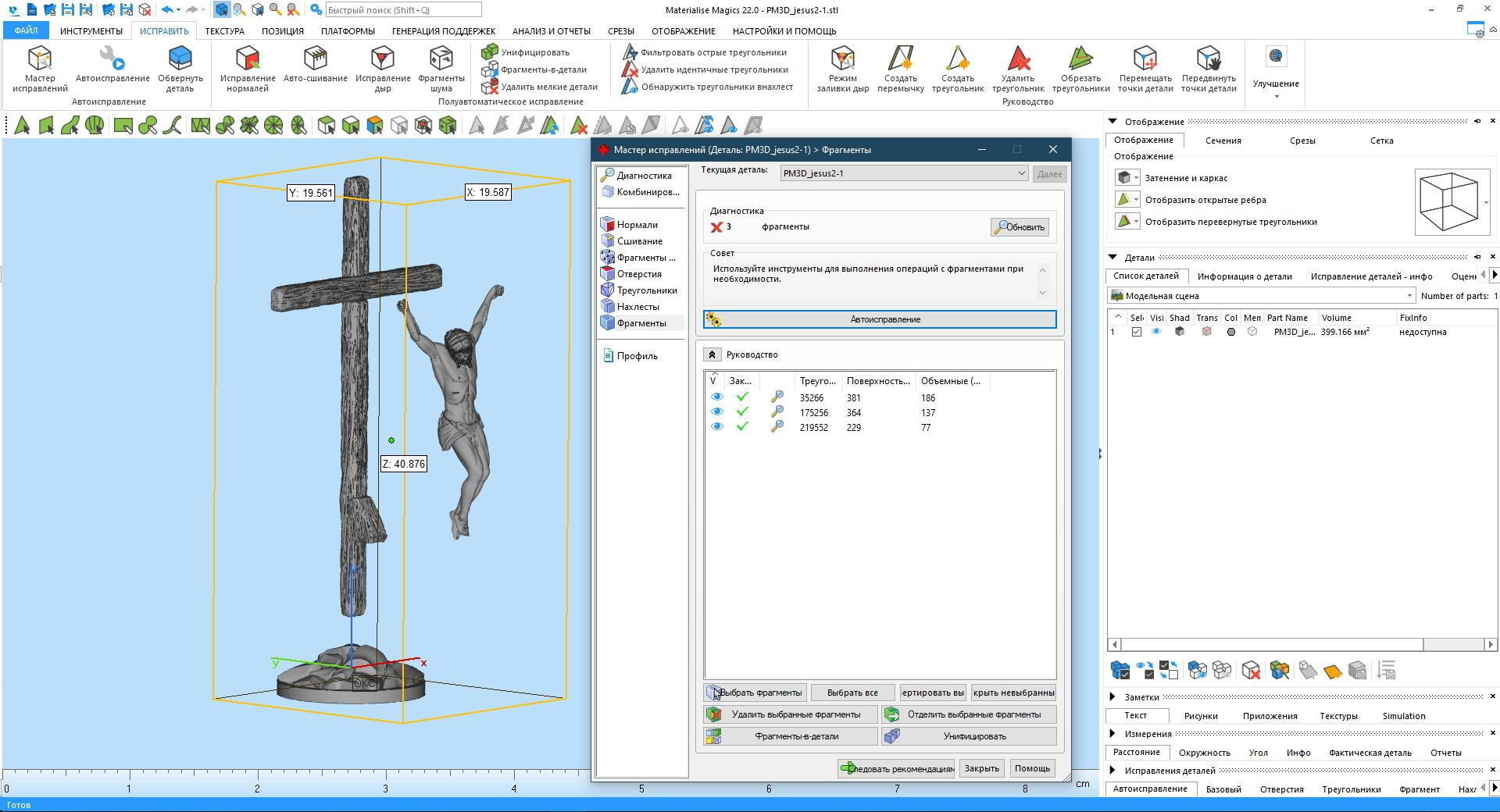The height and width of the screenshot is (812, 1500).
Task: Click Удалить мелкие детали in ribbon
Action: (540, 87)
